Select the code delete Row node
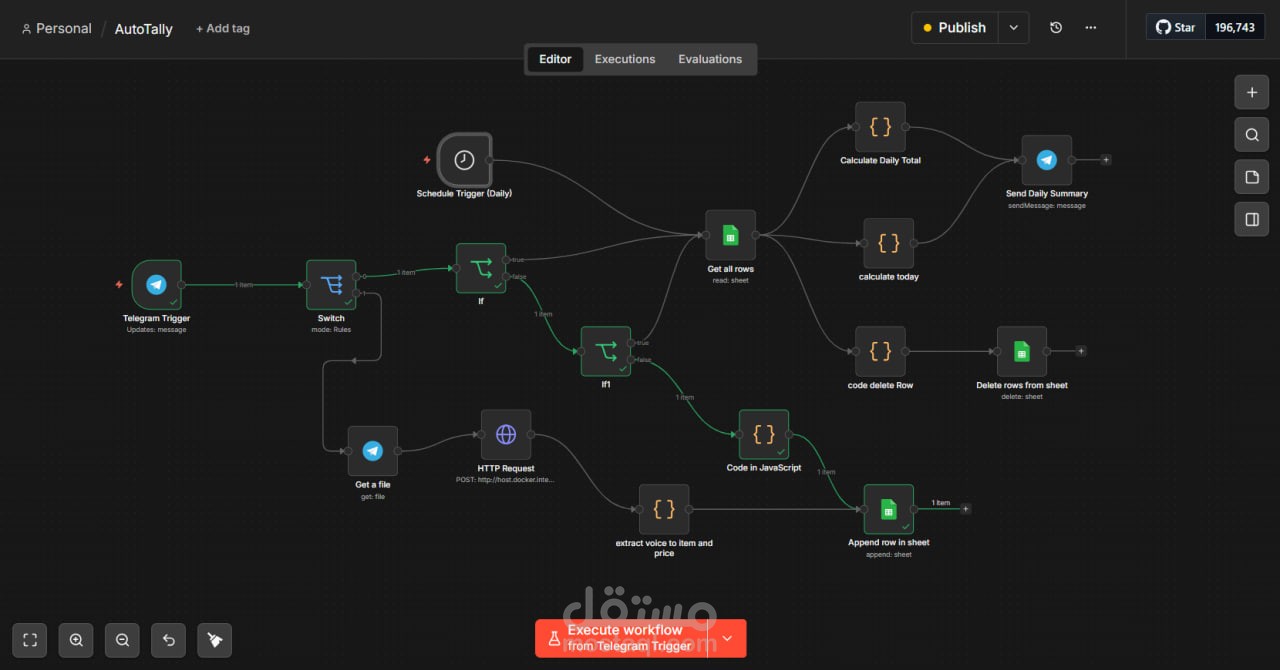Viewport: 1280px width, 670px height. point(880,351)
